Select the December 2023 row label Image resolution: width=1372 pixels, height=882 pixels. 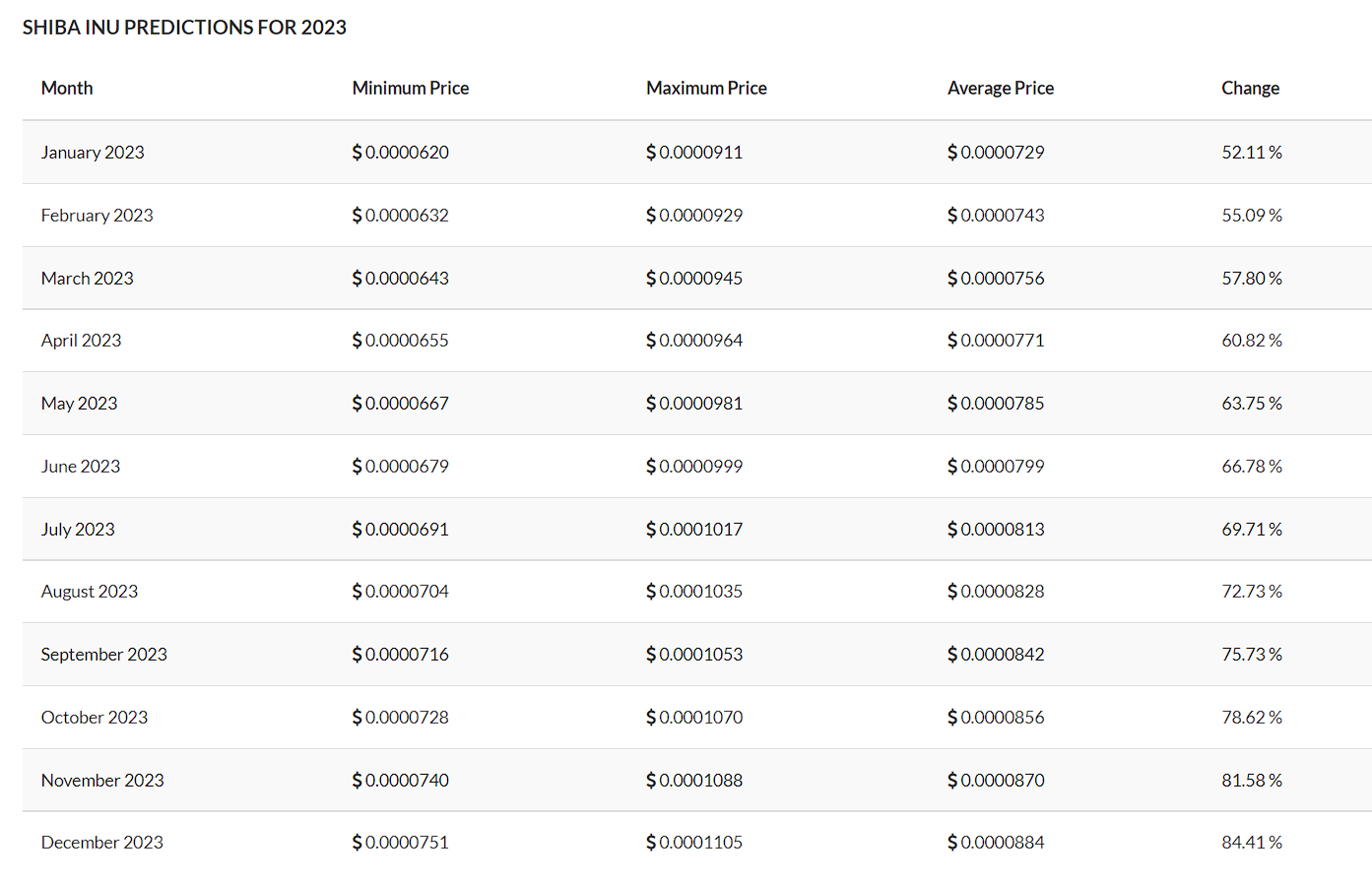point(102,842)
